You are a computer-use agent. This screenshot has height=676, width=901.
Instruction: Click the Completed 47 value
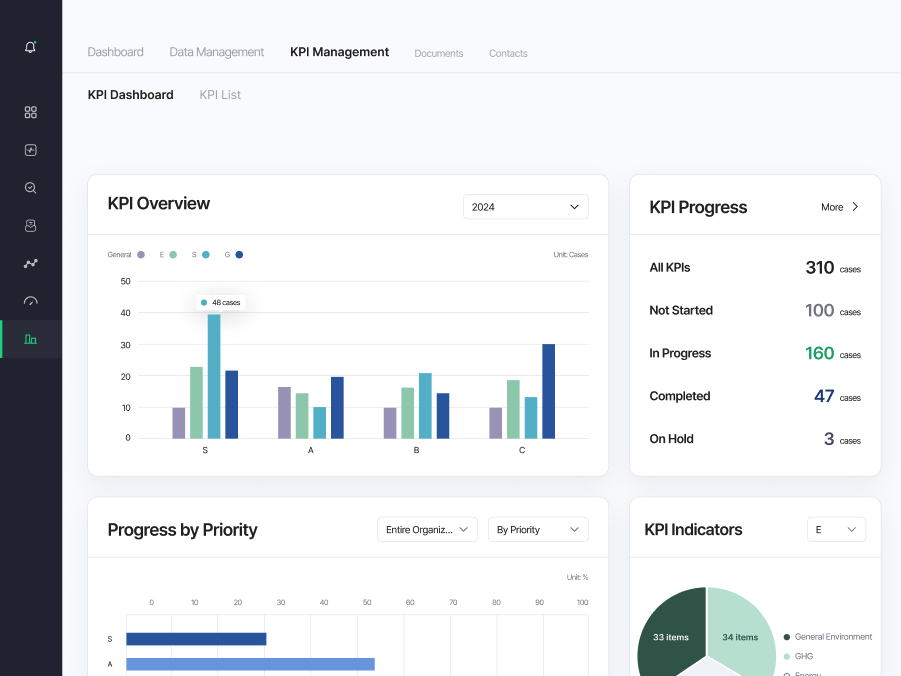824,396
